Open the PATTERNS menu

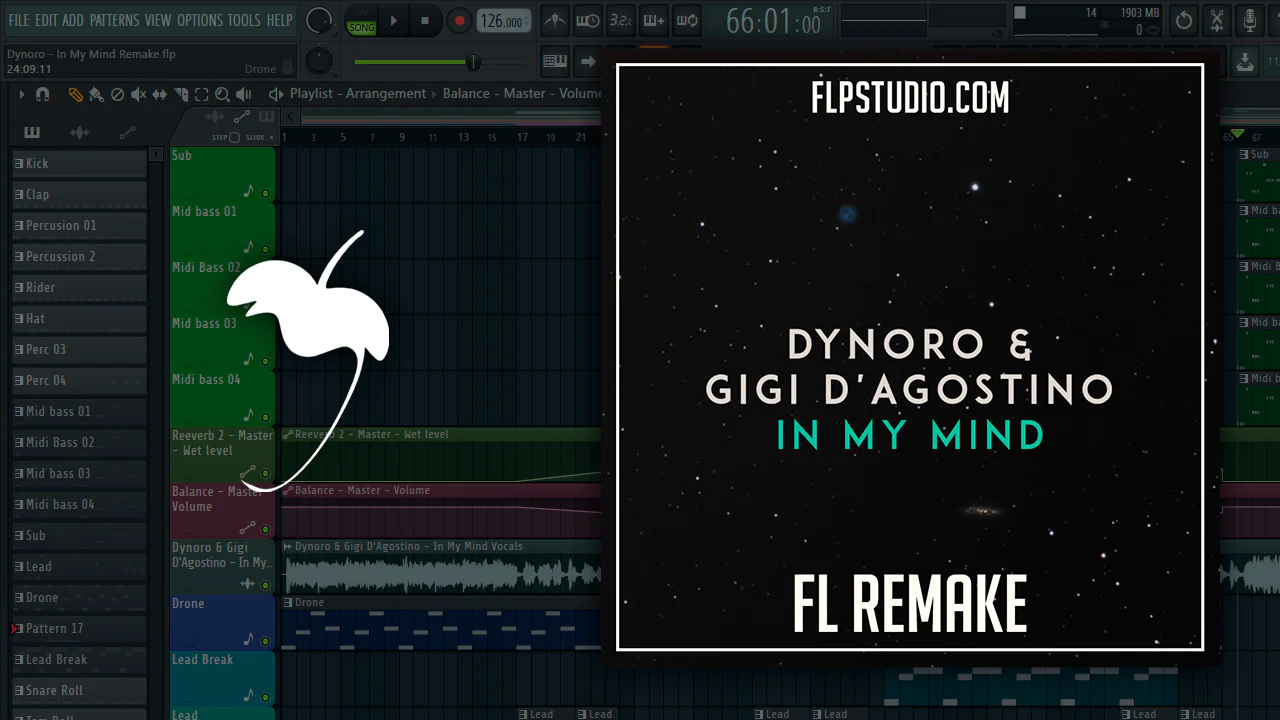click(114, 20)
